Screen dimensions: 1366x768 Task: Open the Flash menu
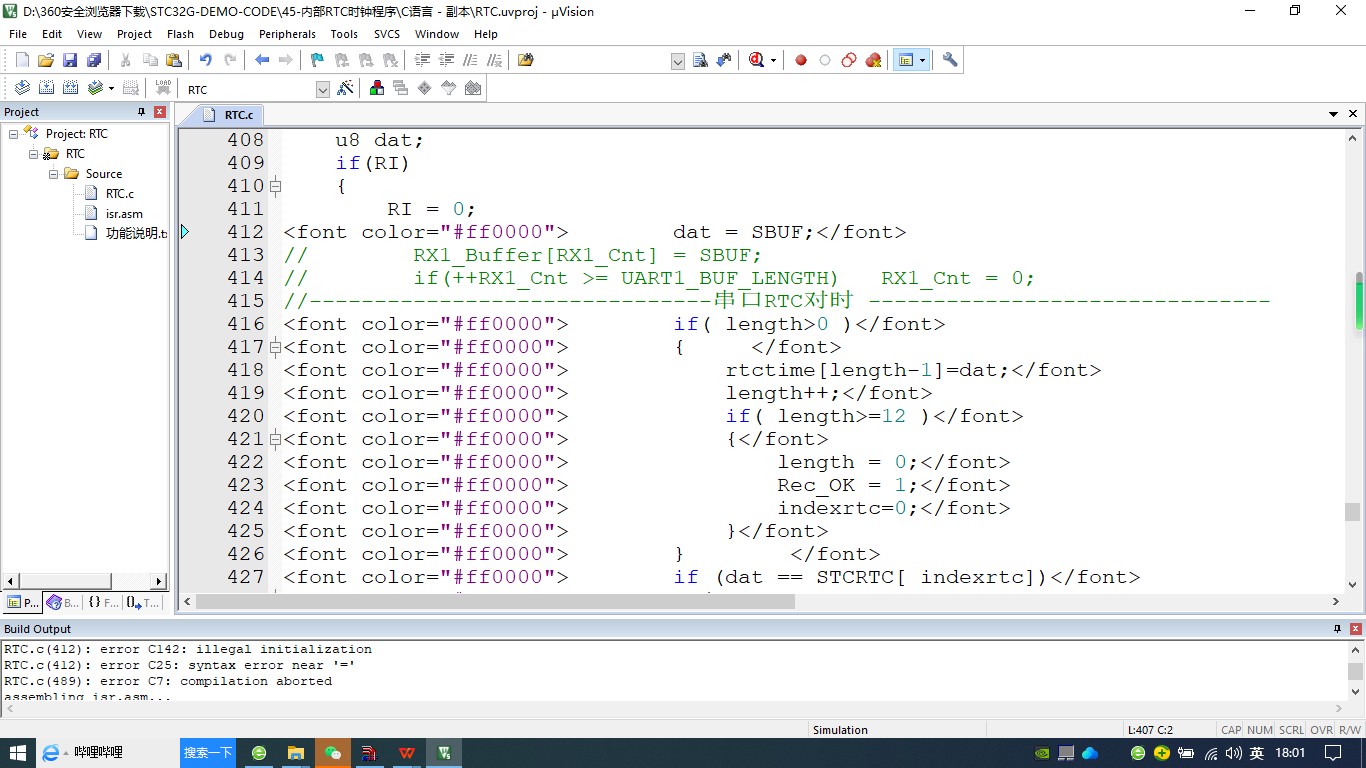180,34
